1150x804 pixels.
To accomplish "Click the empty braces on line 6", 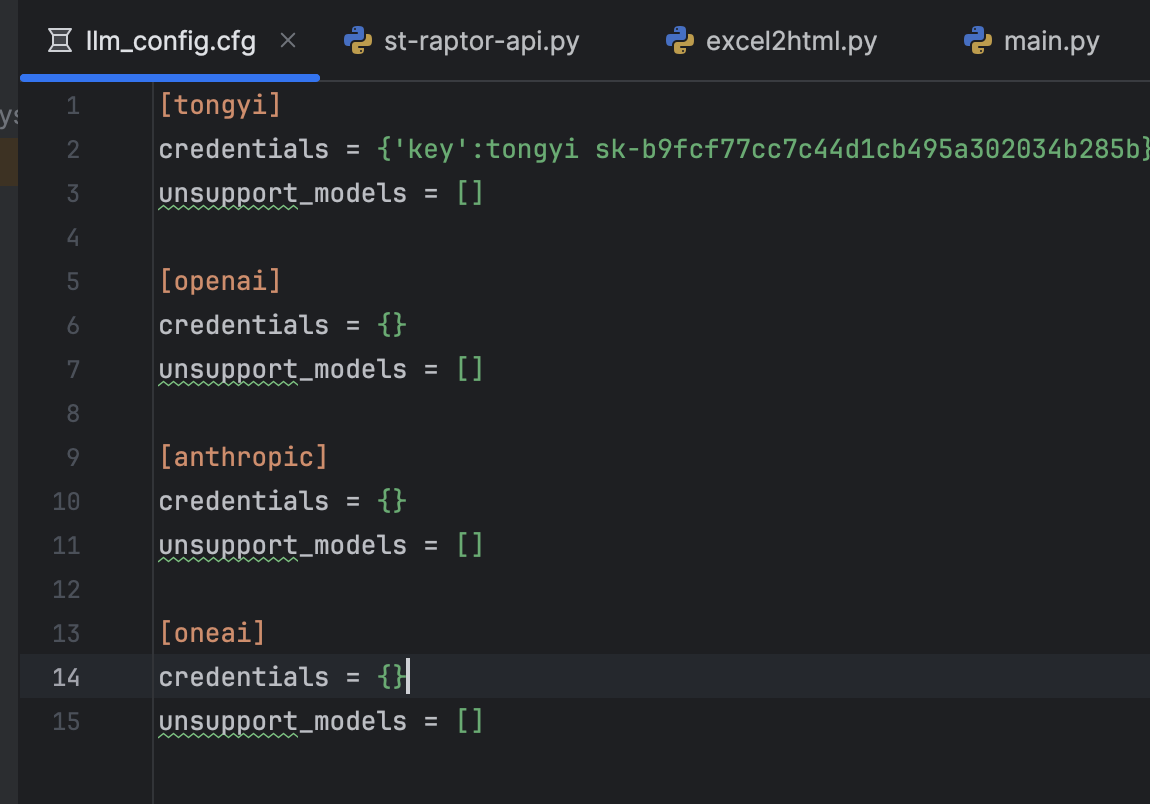I will (x=392, y=325).
